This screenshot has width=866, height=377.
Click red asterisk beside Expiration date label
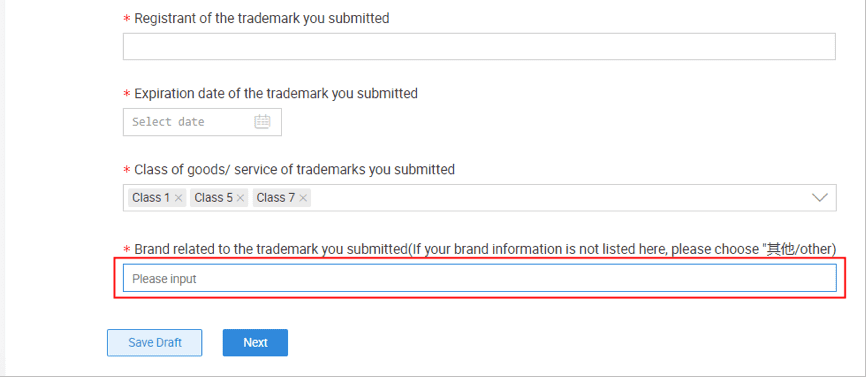coord(126,94)
